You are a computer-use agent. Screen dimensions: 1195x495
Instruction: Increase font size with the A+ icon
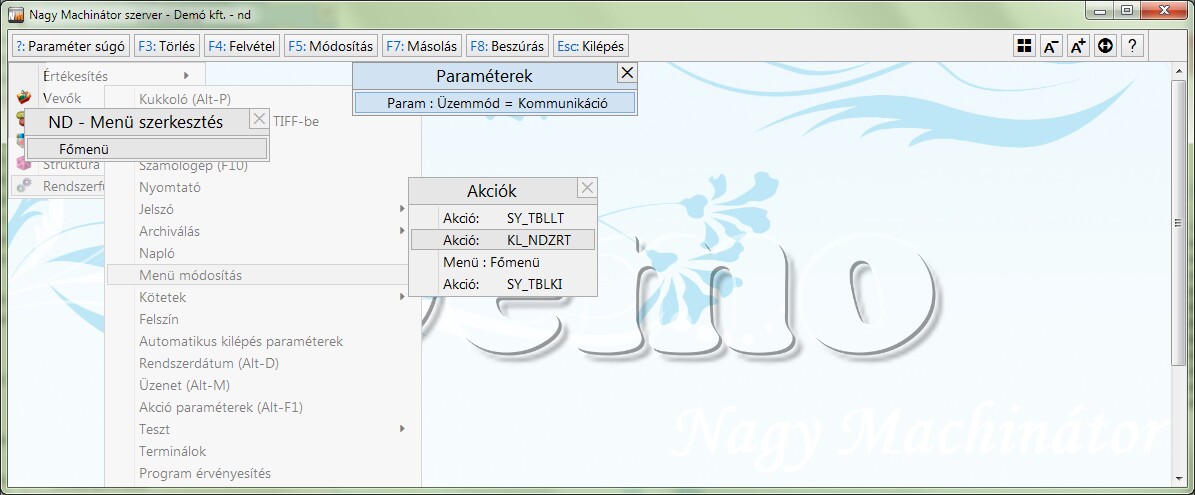pyautogui.click(x=1078, y=46)
